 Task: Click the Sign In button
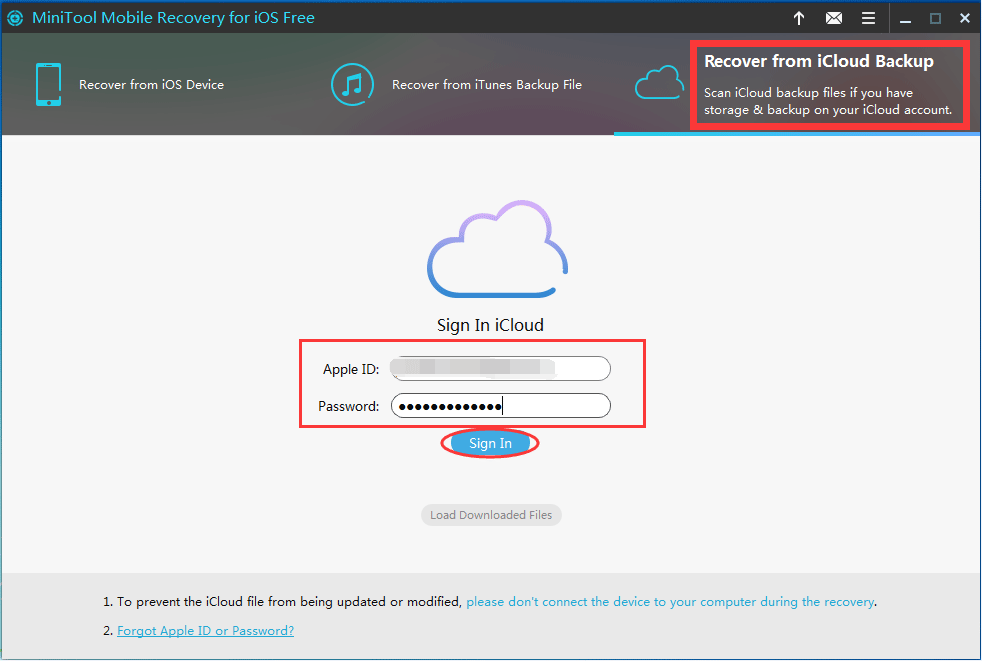tap(490, 444)
